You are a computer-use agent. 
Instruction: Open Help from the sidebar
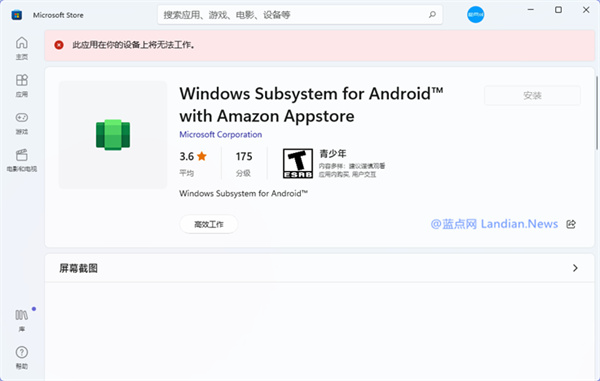[22, 358]
